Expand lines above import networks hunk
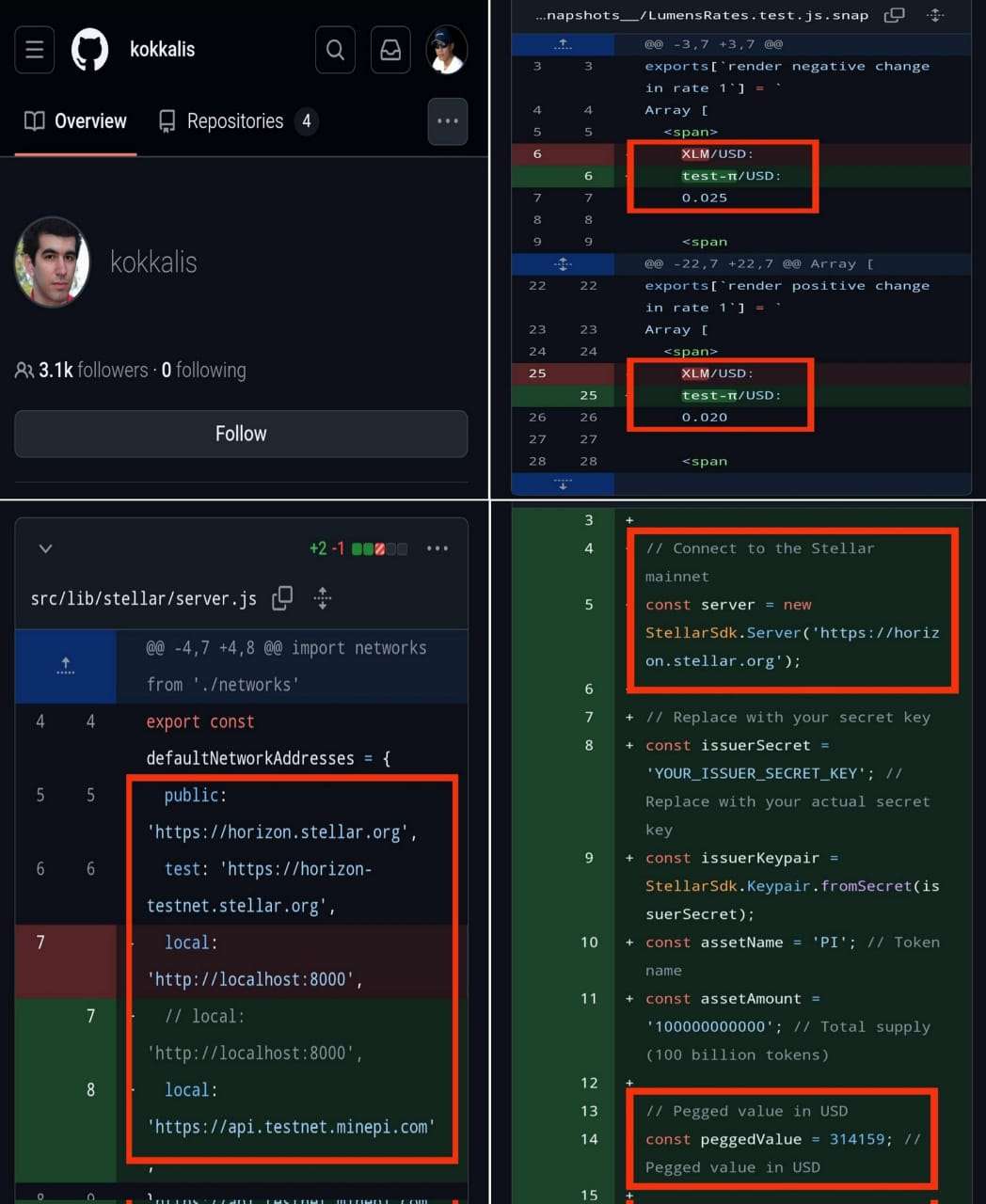Viewport: 986px width, 1204px height. click(65, 666)
